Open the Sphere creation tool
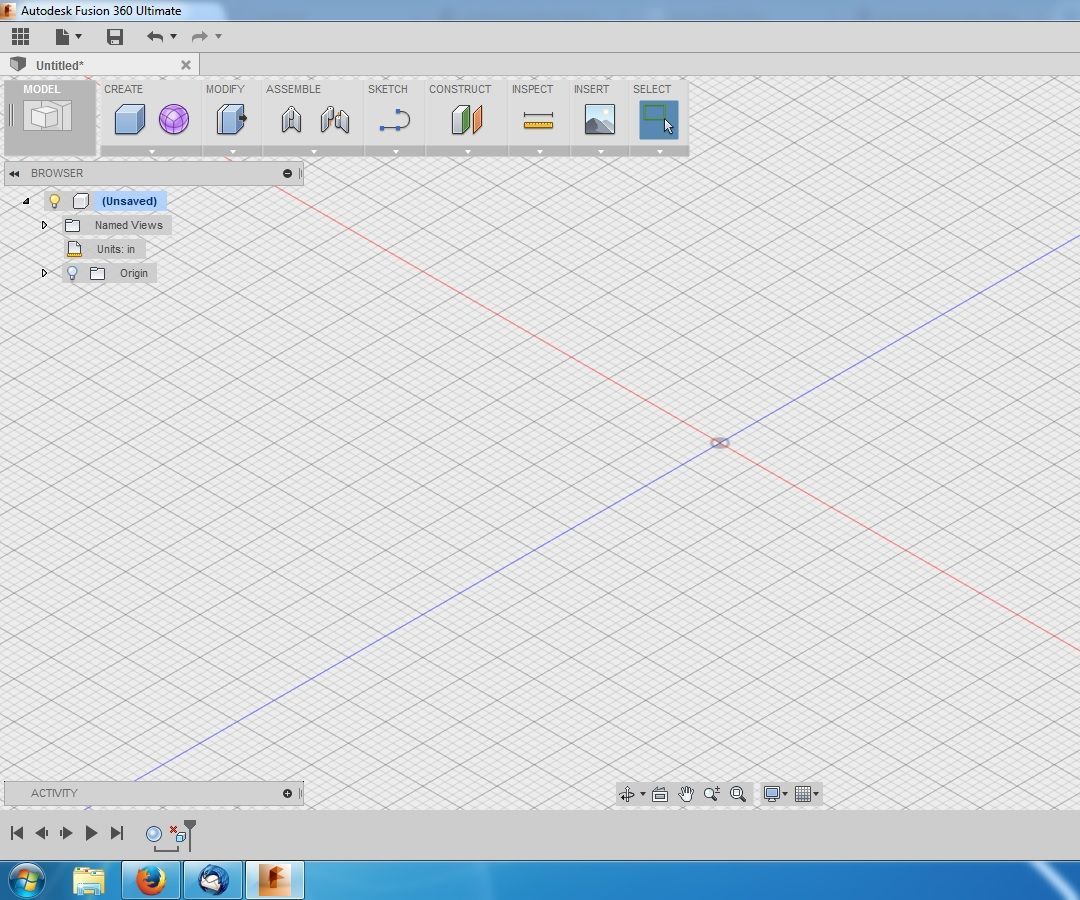Screen dimensions: 1080x900 point(174,120)
